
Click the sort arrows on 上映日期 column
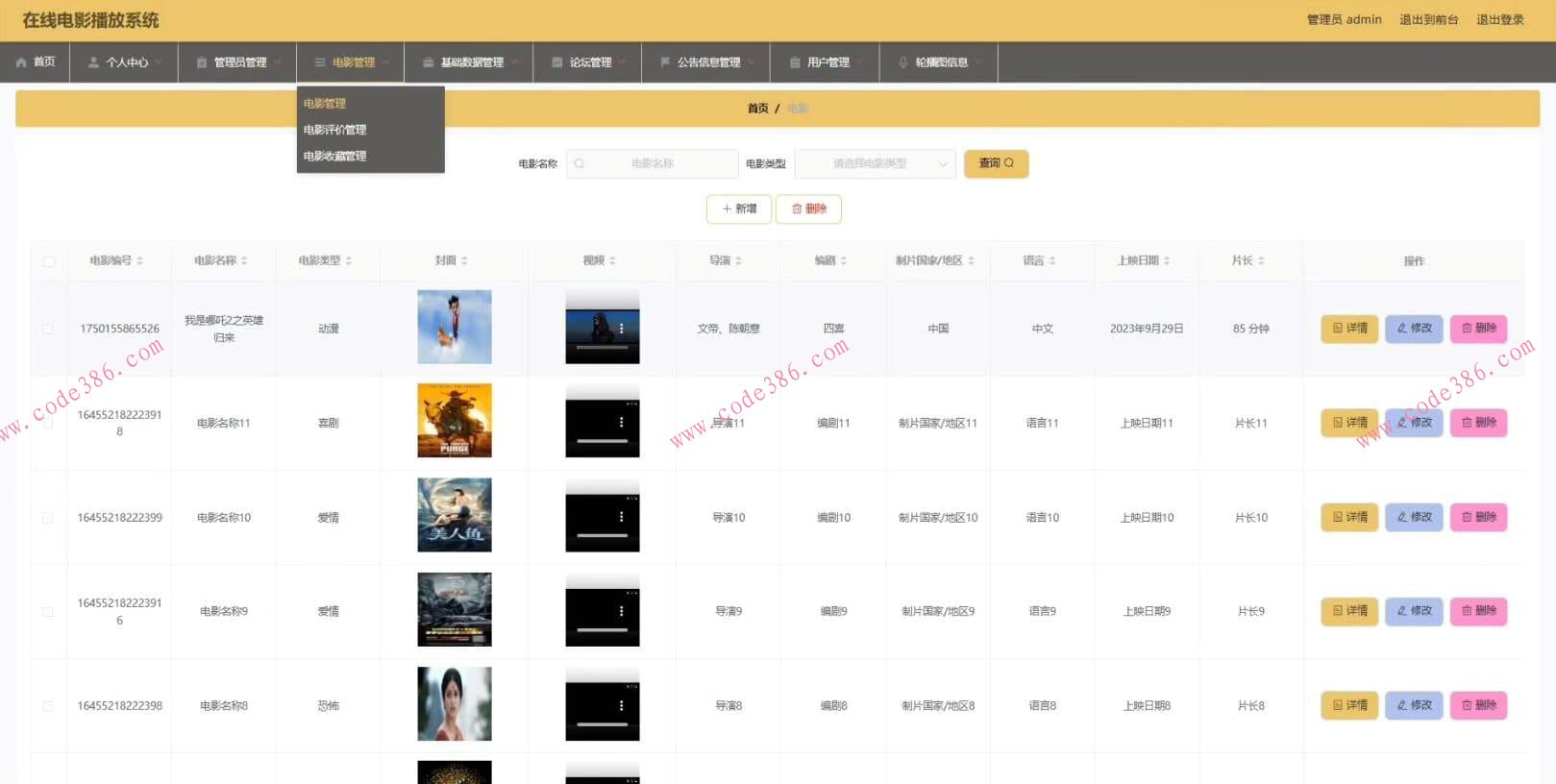click(1167, 261)
